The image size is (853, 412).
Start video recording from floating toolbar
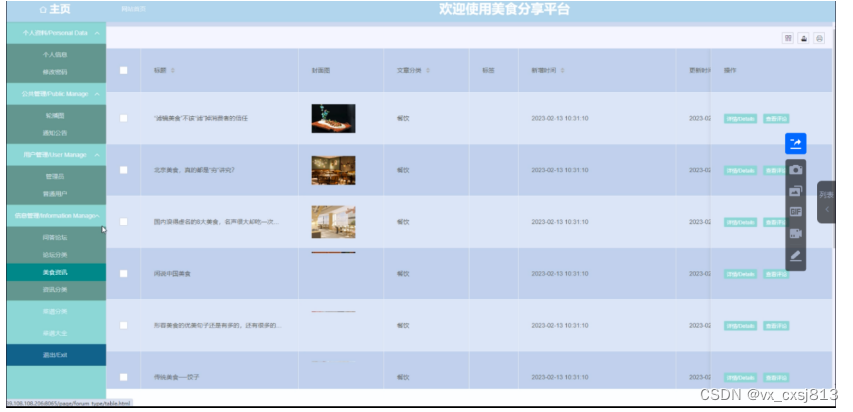(x=795, y=233)
